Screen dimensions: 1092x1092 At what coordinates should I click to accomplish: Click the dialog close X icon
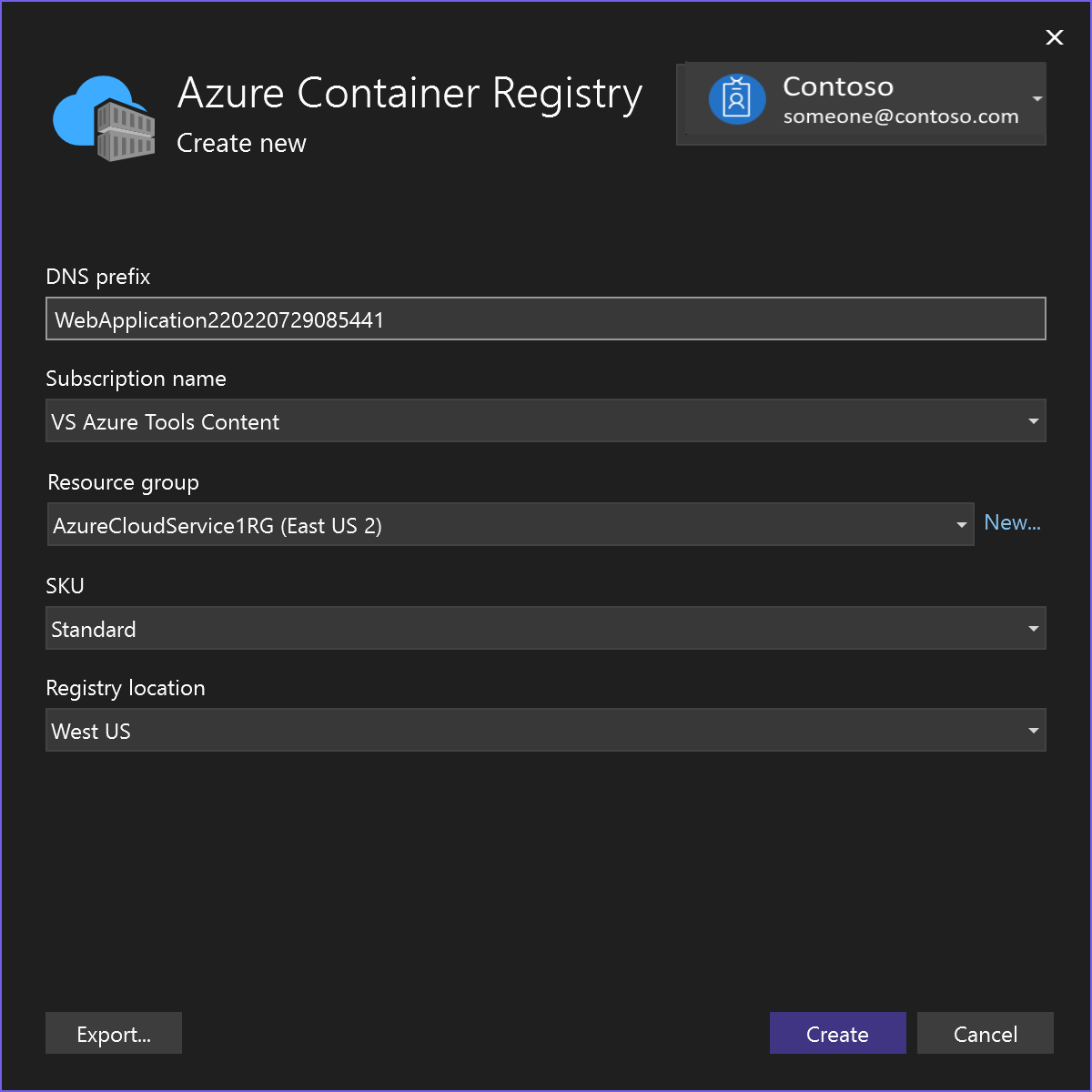tap(1054, 37)
